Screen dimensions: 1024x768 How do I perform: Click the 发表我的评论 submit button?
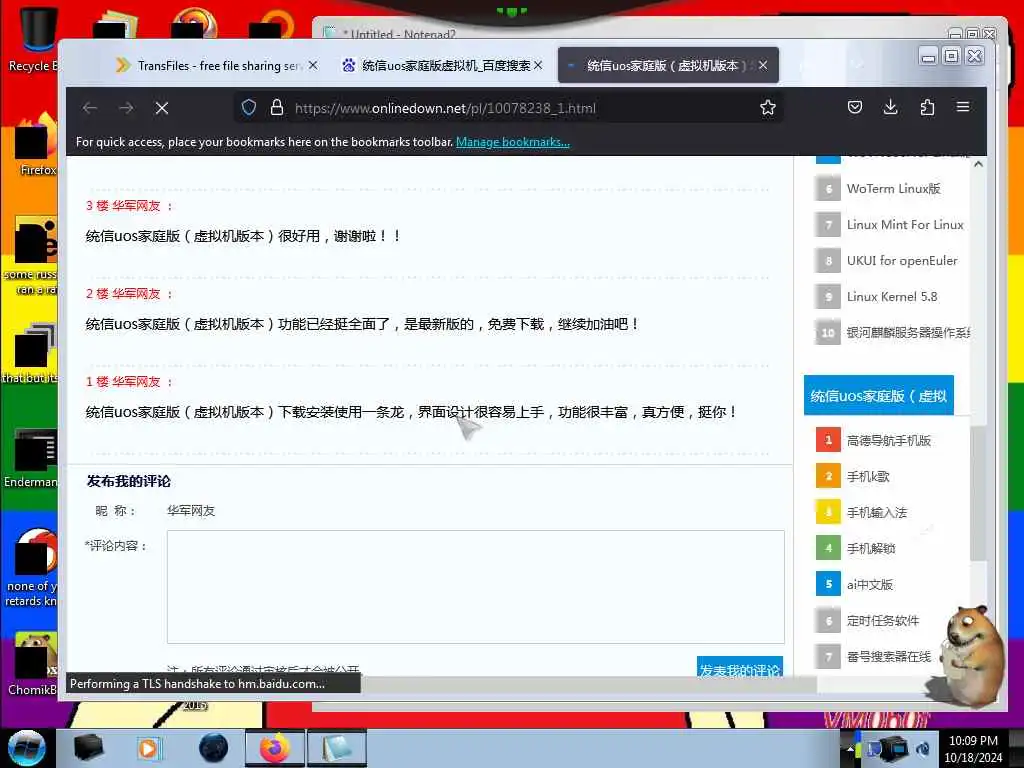[x=740, y=666]
